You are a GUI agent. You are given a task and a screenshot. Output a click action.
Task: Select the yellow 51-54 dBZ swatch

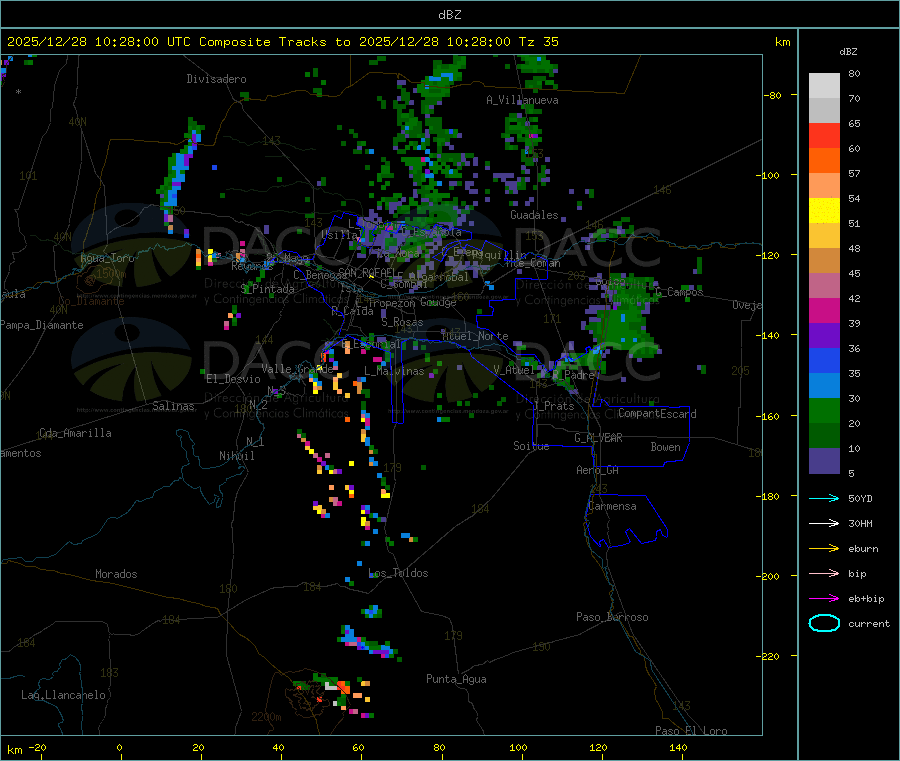click(824, 211)
